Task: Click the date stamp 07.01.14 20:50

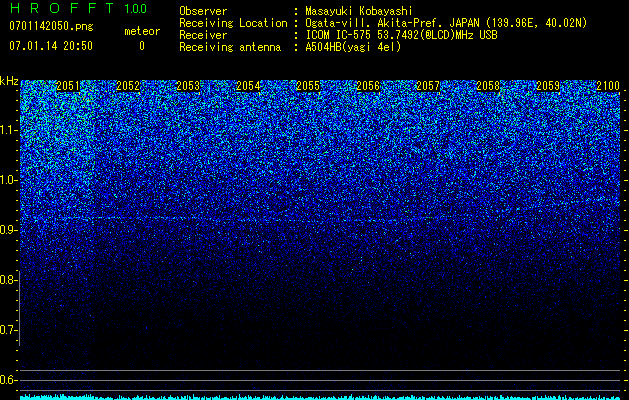Action: click(x=51, y=46)
